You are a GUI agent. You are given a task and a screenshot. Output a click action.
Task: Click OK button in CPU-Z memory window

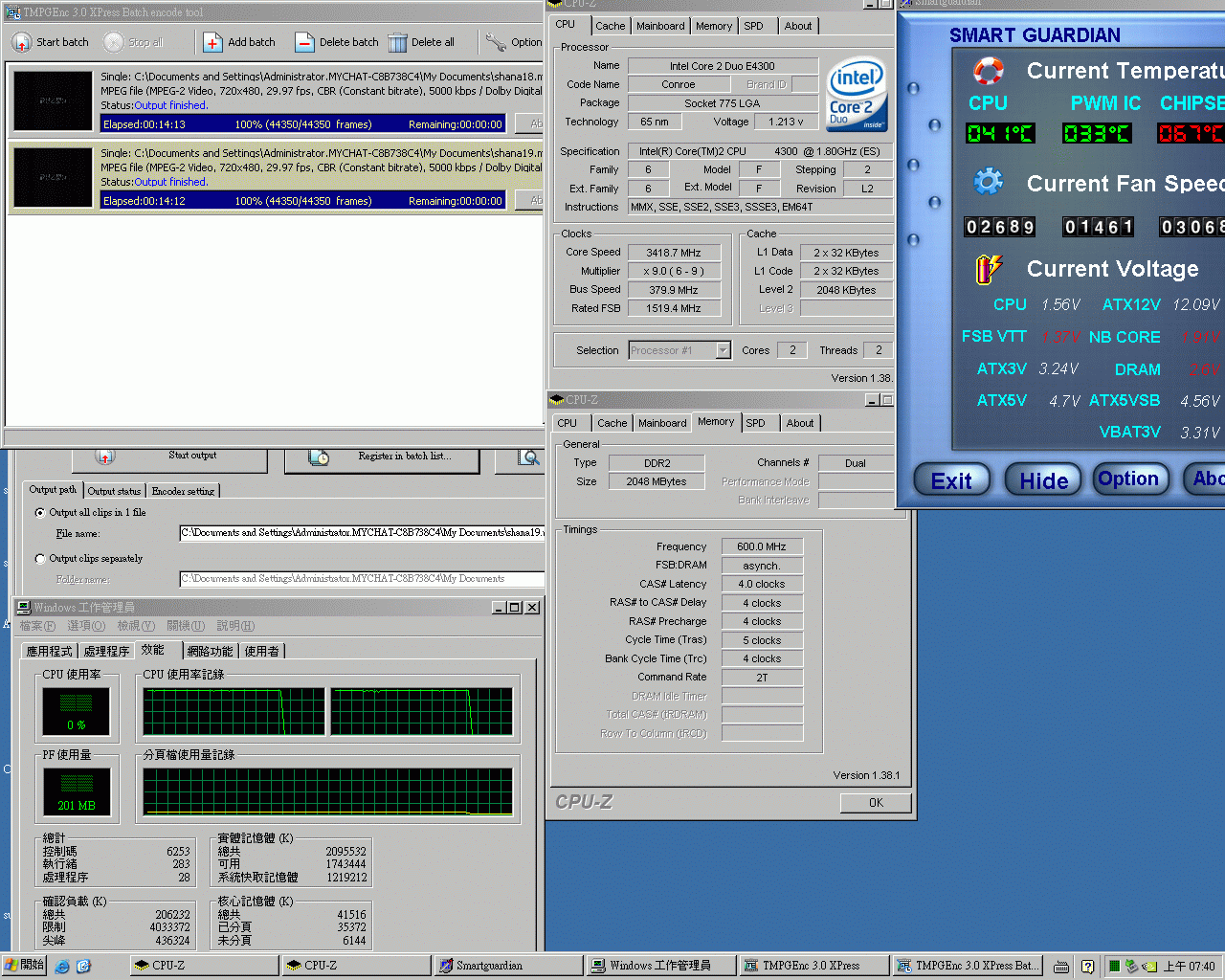point(876,803)
